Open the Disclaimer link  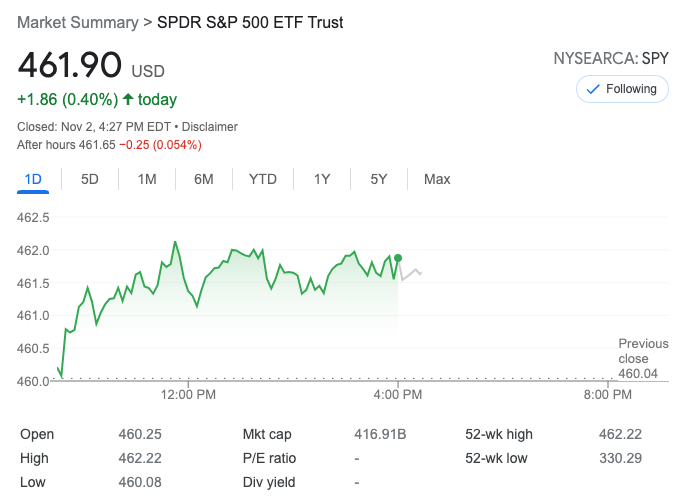coord(210,127)
